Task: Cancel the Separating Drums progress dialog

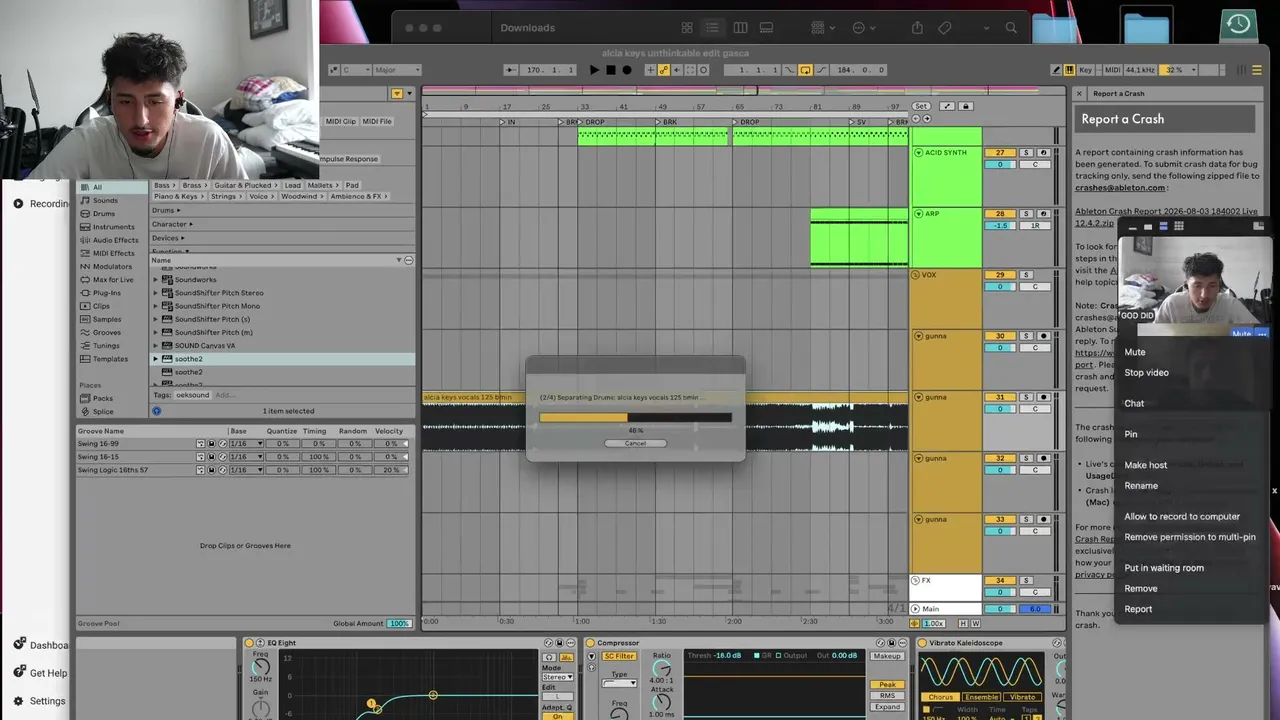Action: tap(635, 444)
